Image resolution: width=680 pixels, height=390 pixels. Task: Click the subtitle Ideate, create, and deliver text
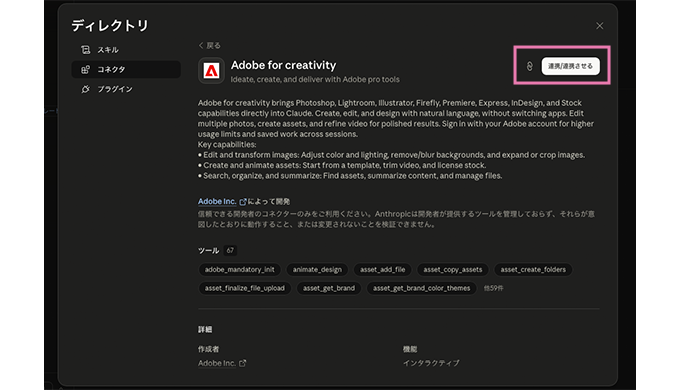click(315, 80)
